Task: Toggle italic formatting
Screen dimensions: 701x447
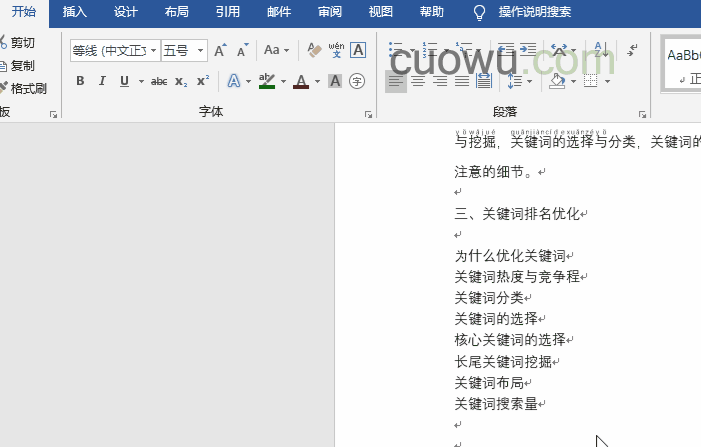Action: coord(102,81)
